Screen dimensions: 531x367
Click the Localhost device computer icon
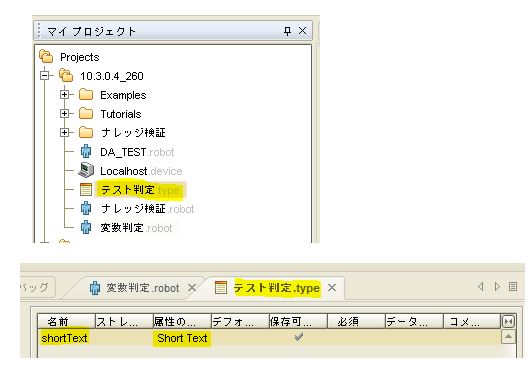(86, 170)
